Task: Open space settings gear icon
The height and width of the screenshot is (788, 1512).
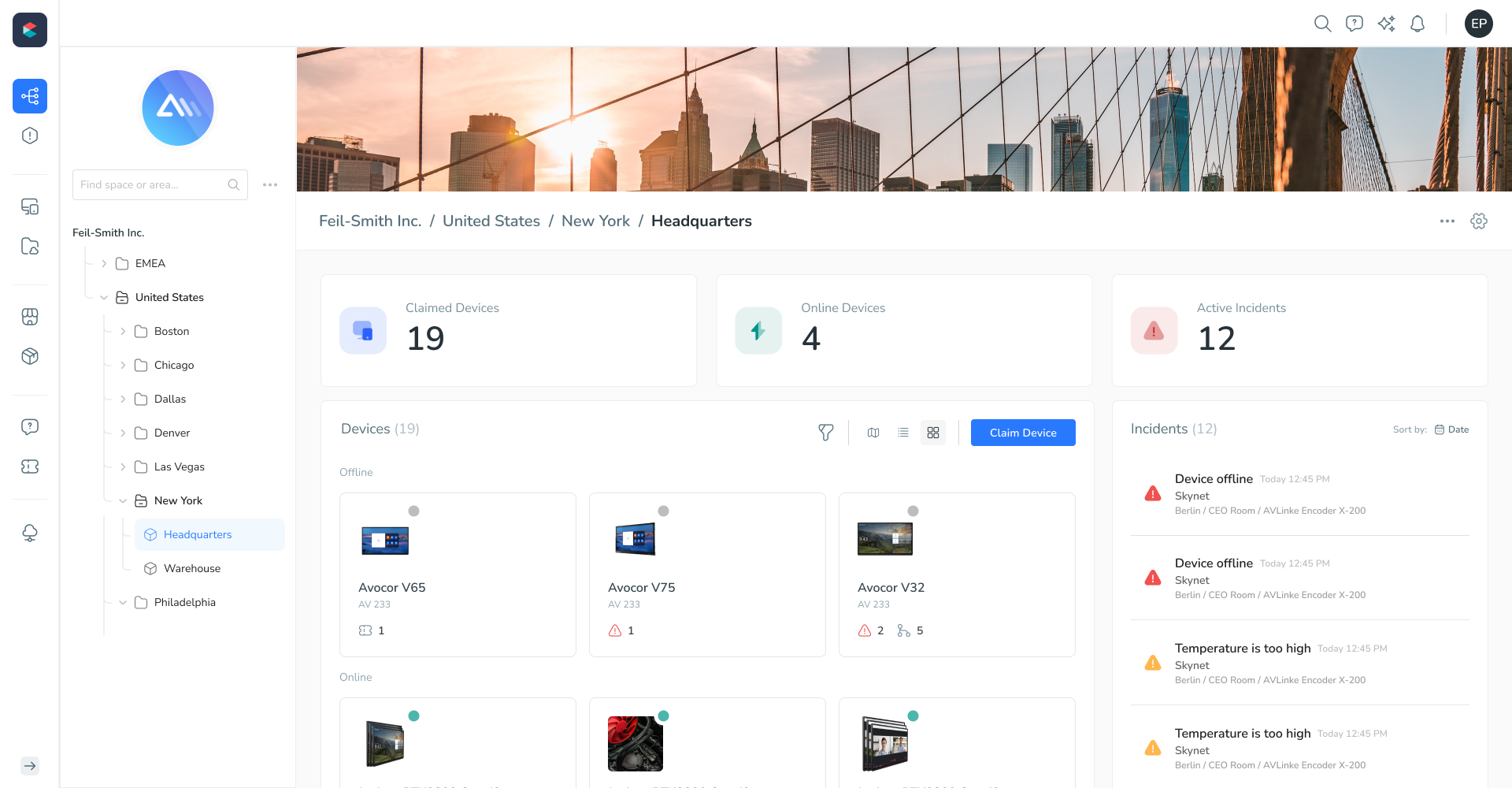Action: [x=1479, y=221]
